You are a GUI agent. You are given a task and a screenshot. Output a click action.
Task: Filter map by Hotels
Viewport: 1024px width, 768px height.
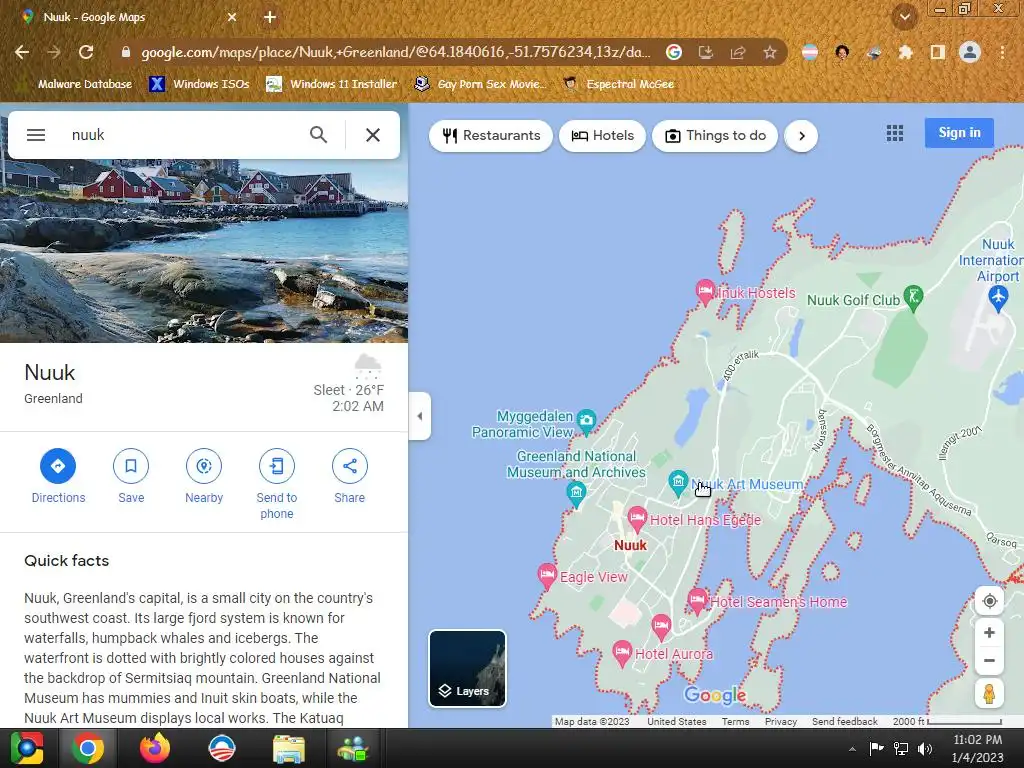coord(602,136)
